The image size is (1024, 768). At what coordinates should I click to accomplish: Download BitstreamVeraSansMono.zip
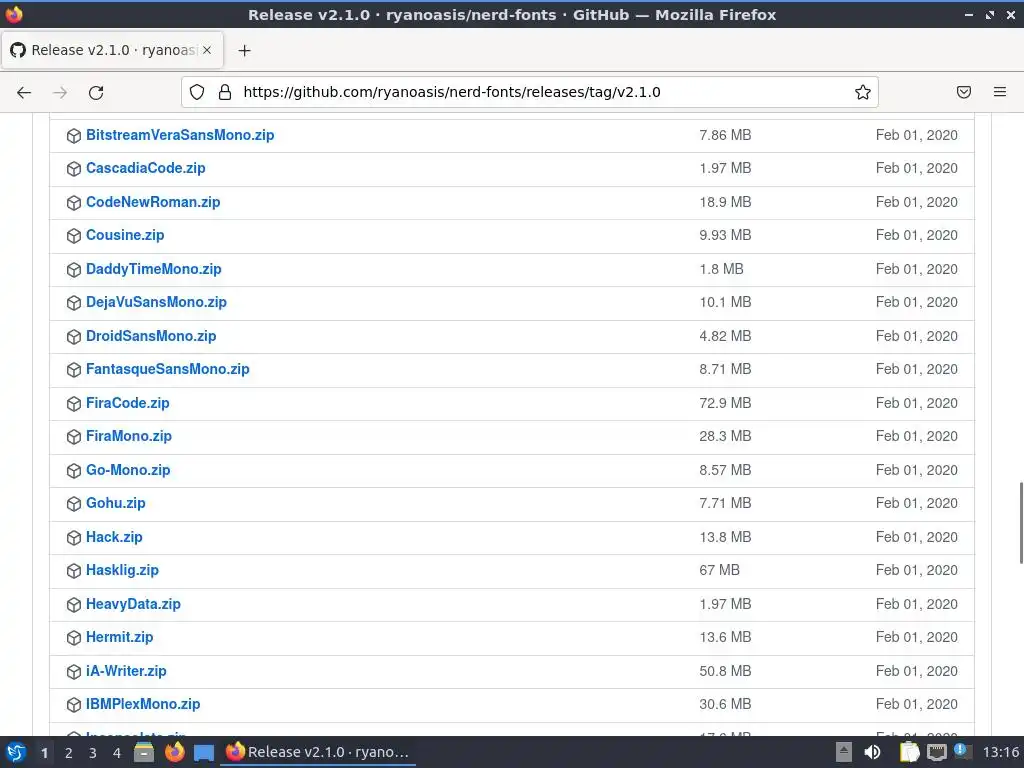[180, 135]
